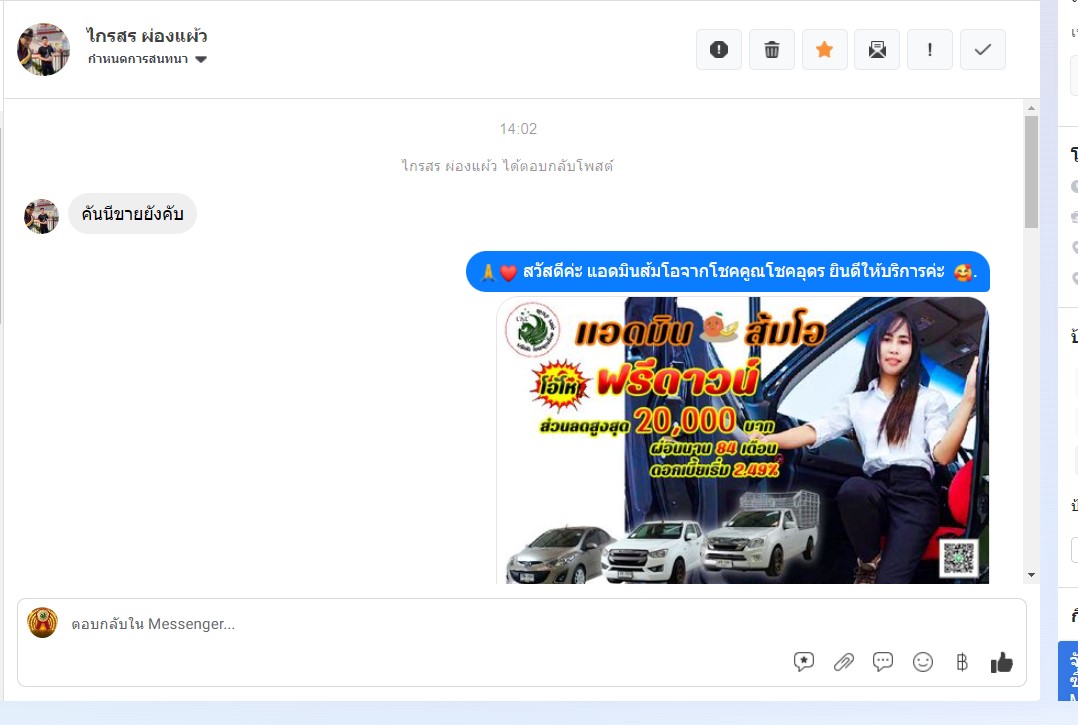The width and height of the screenshot is (1078, 725).
Task: Attach a file using the paperclip icon
Action: coord(844,662)
